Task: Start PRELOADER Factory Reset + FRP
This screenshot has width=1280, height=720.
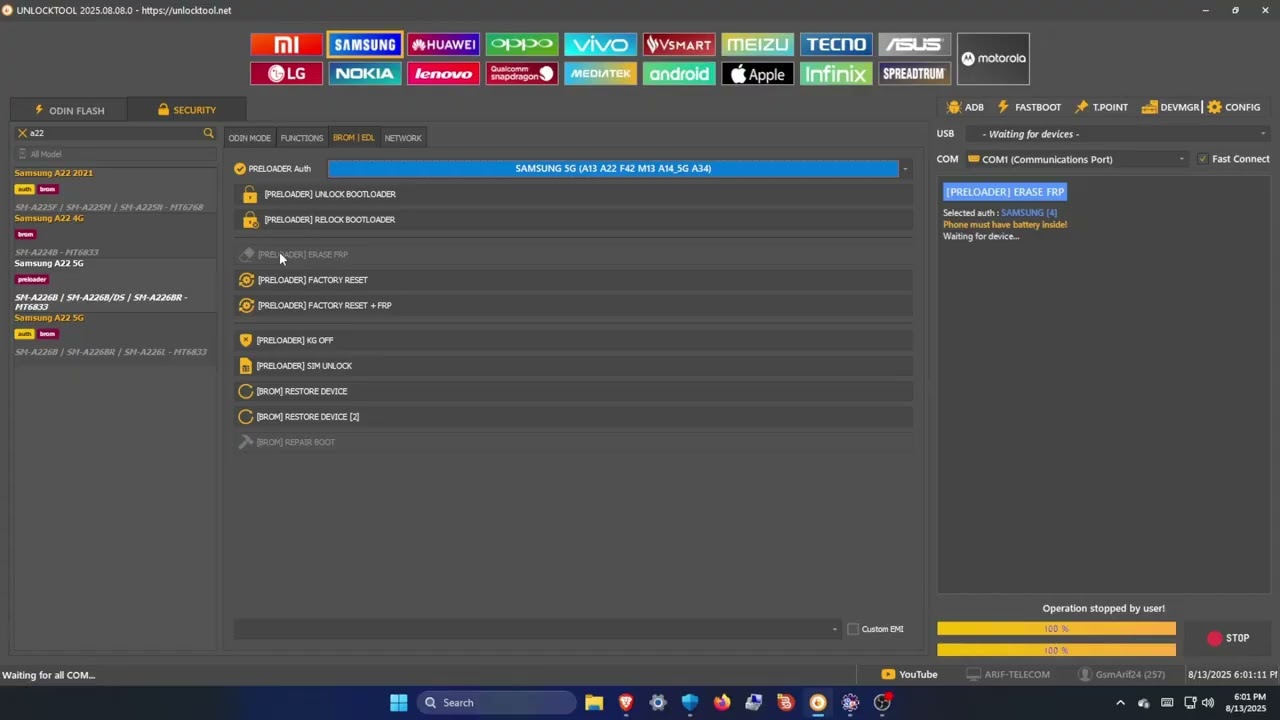Action: 574,306
